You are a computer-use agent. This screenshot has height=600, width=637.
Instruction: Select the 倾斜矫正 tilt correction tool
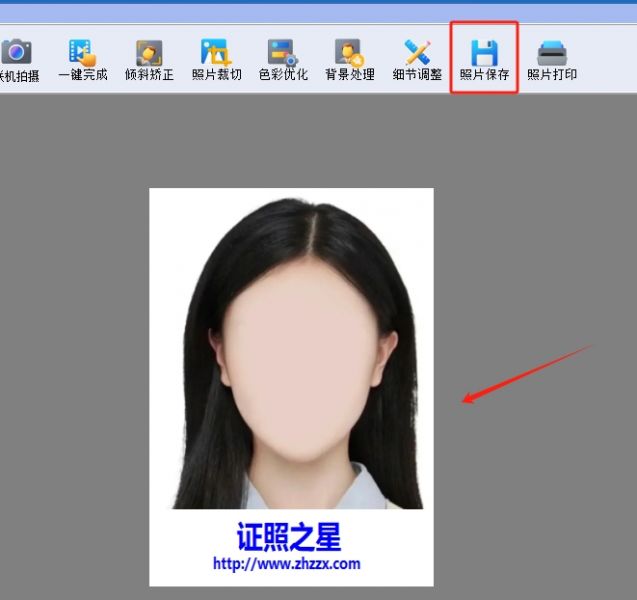(149, 60)
